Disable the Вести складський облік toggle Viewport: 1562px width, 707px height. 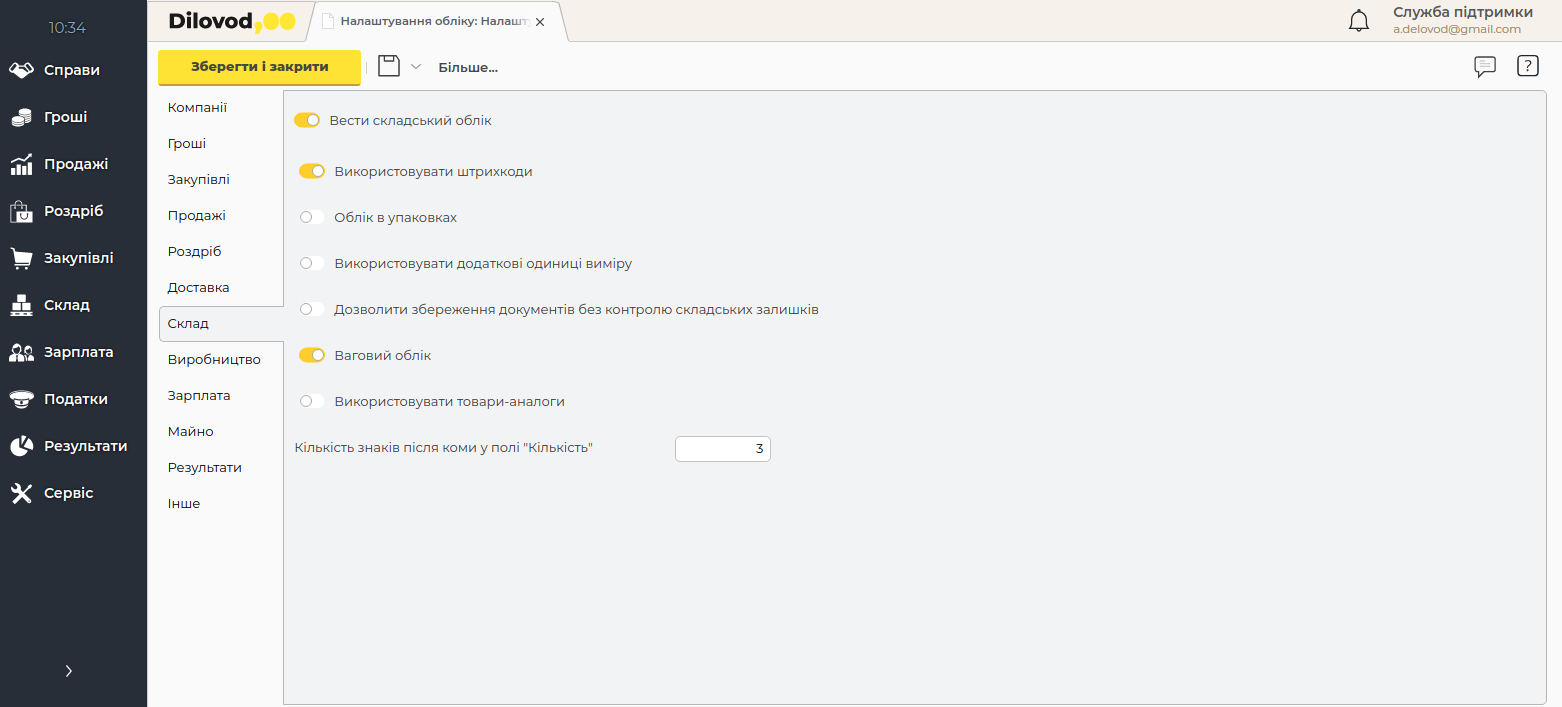pyautogui.click(x=307, y=121)
